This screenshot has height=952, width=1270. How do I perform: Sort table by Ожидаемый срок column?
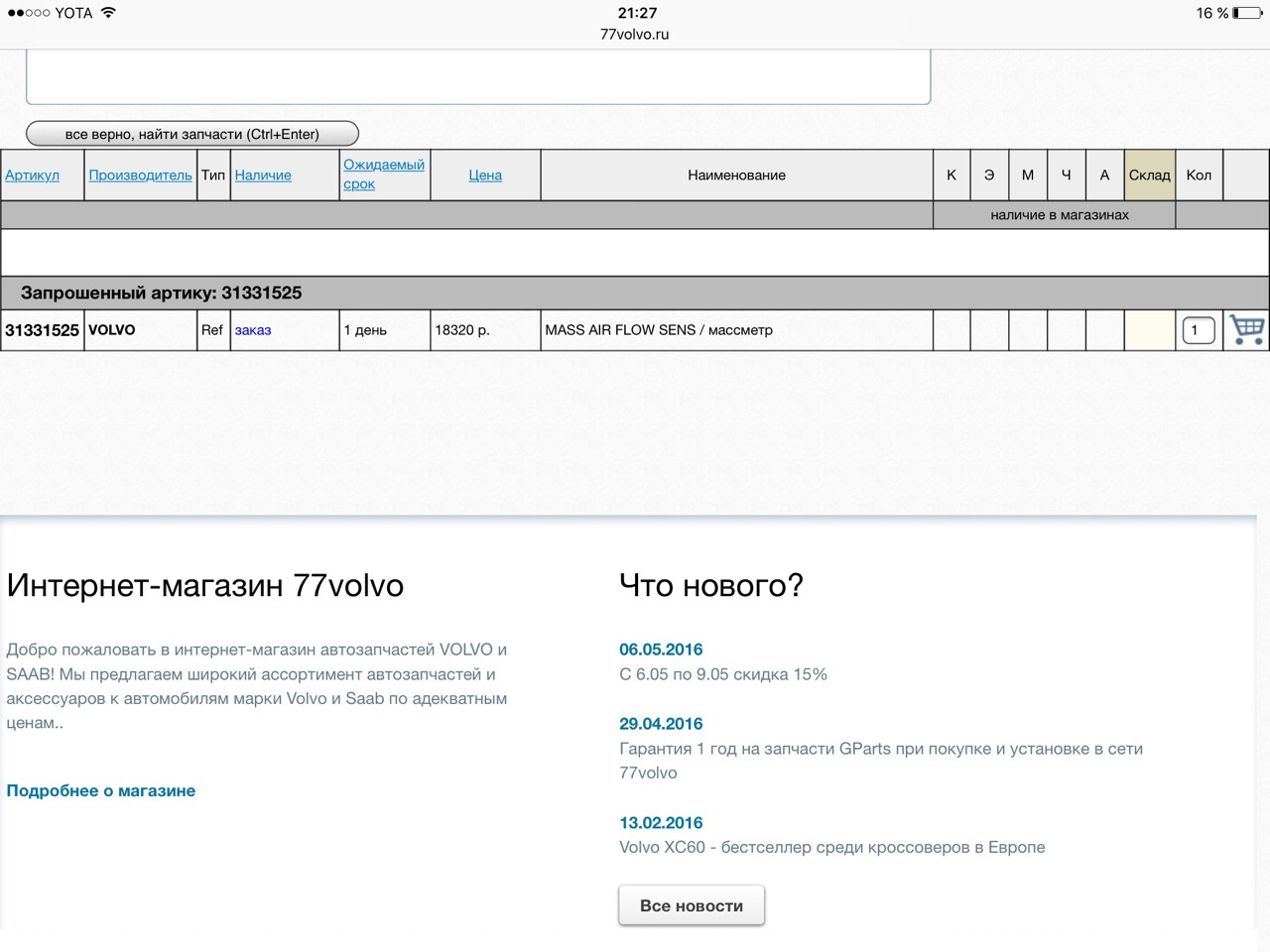[384, 174]
